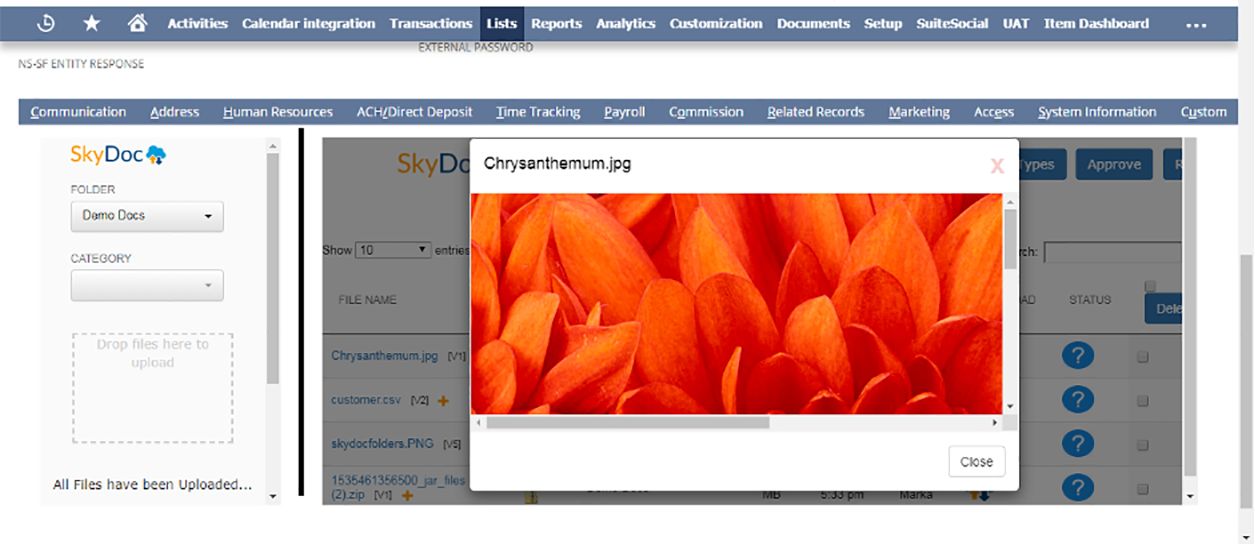
Task: Click the SkyDoc sidebar vertical scrollbar
Action: coord(274,270)
